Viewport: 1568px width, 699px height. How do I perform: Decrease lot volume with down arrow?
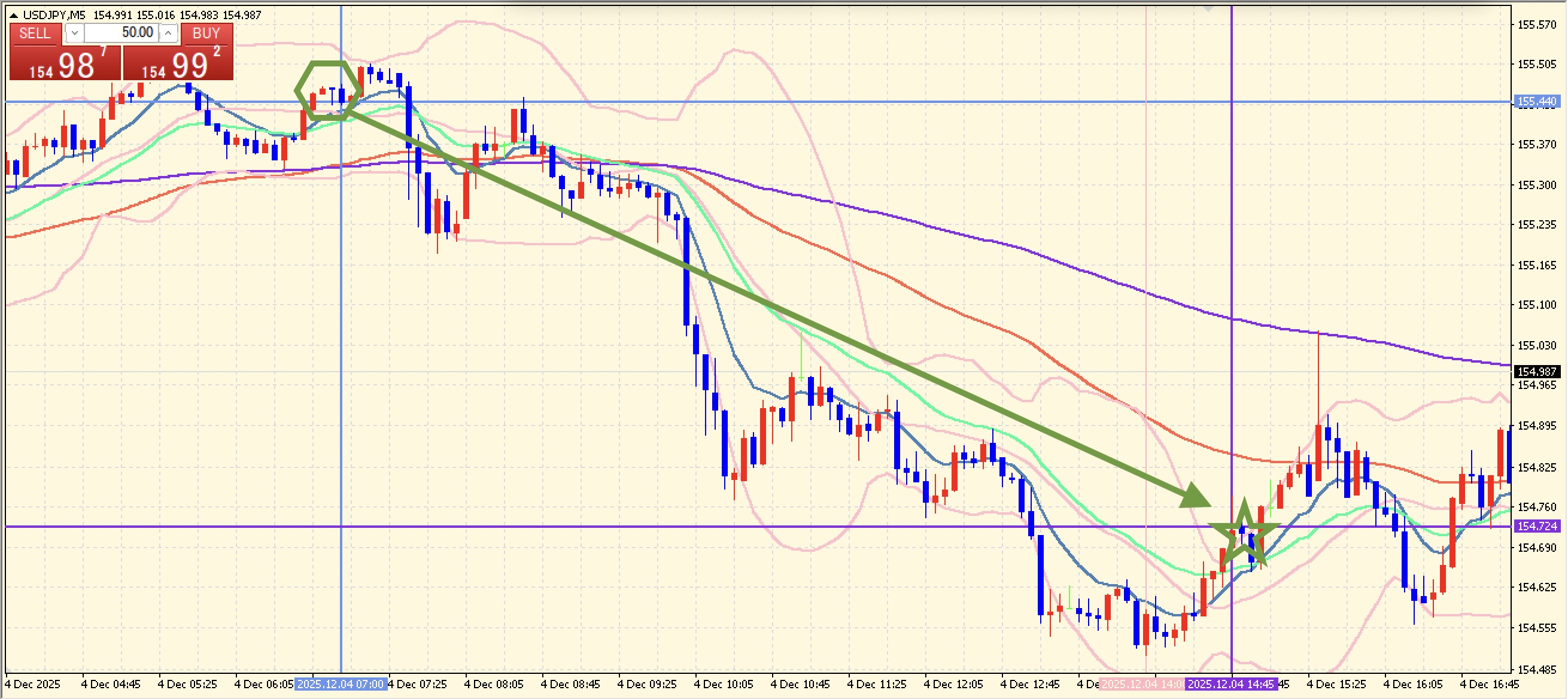click(x=74, y=34)
